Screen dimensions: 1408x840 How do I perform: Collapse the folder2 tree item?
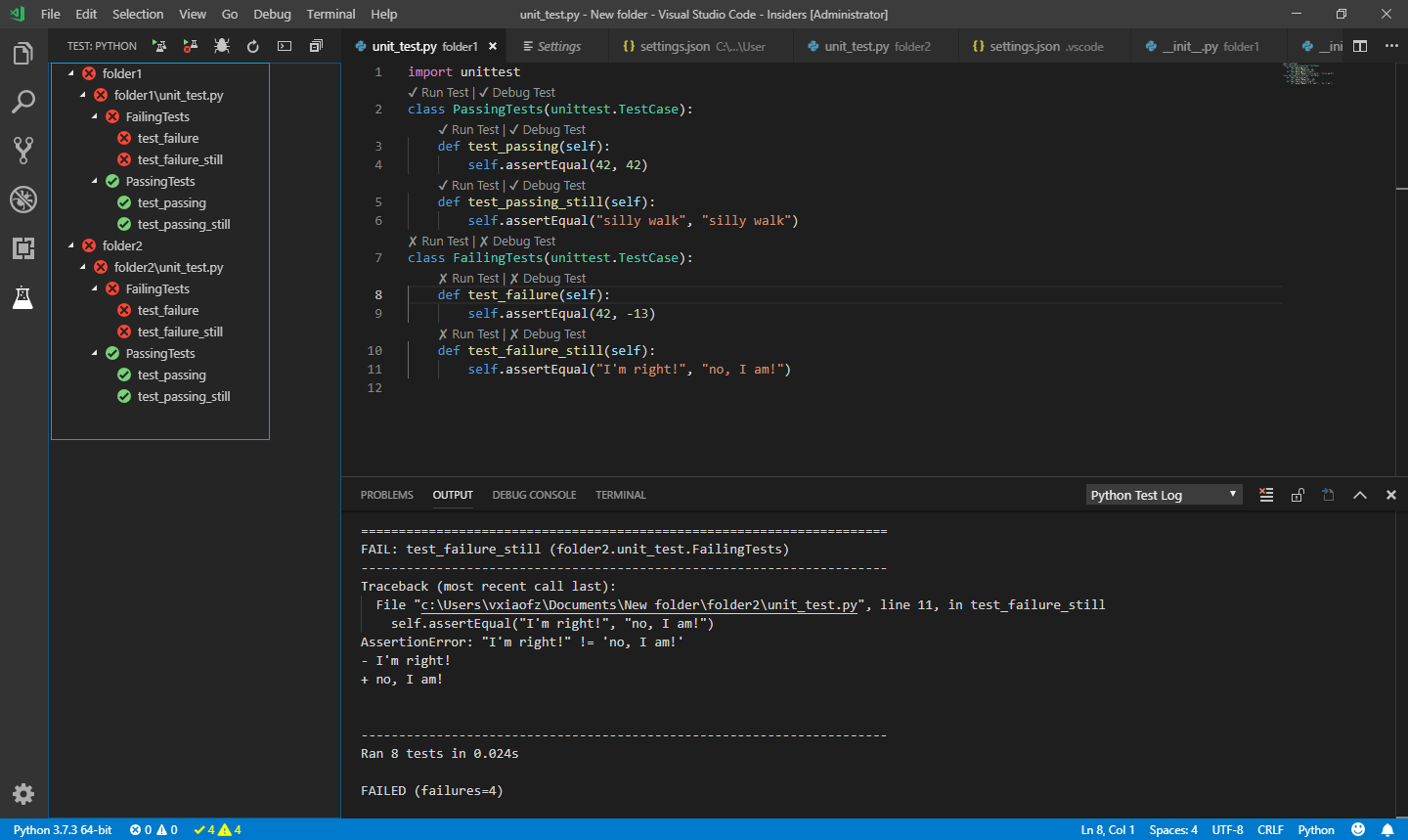72,244
